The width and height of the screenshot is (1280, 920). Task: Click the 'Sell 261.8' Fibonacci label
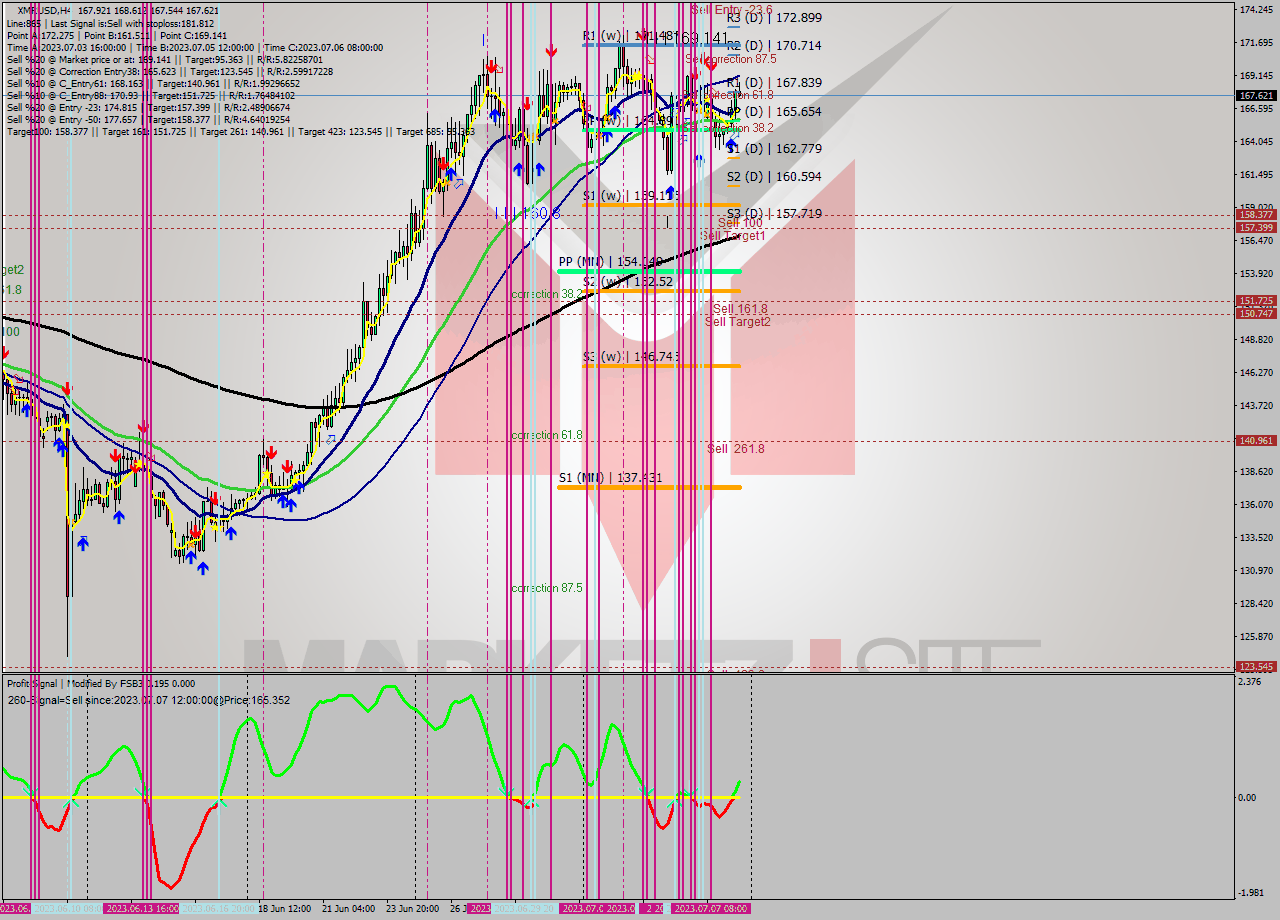(x=736, y=449)
